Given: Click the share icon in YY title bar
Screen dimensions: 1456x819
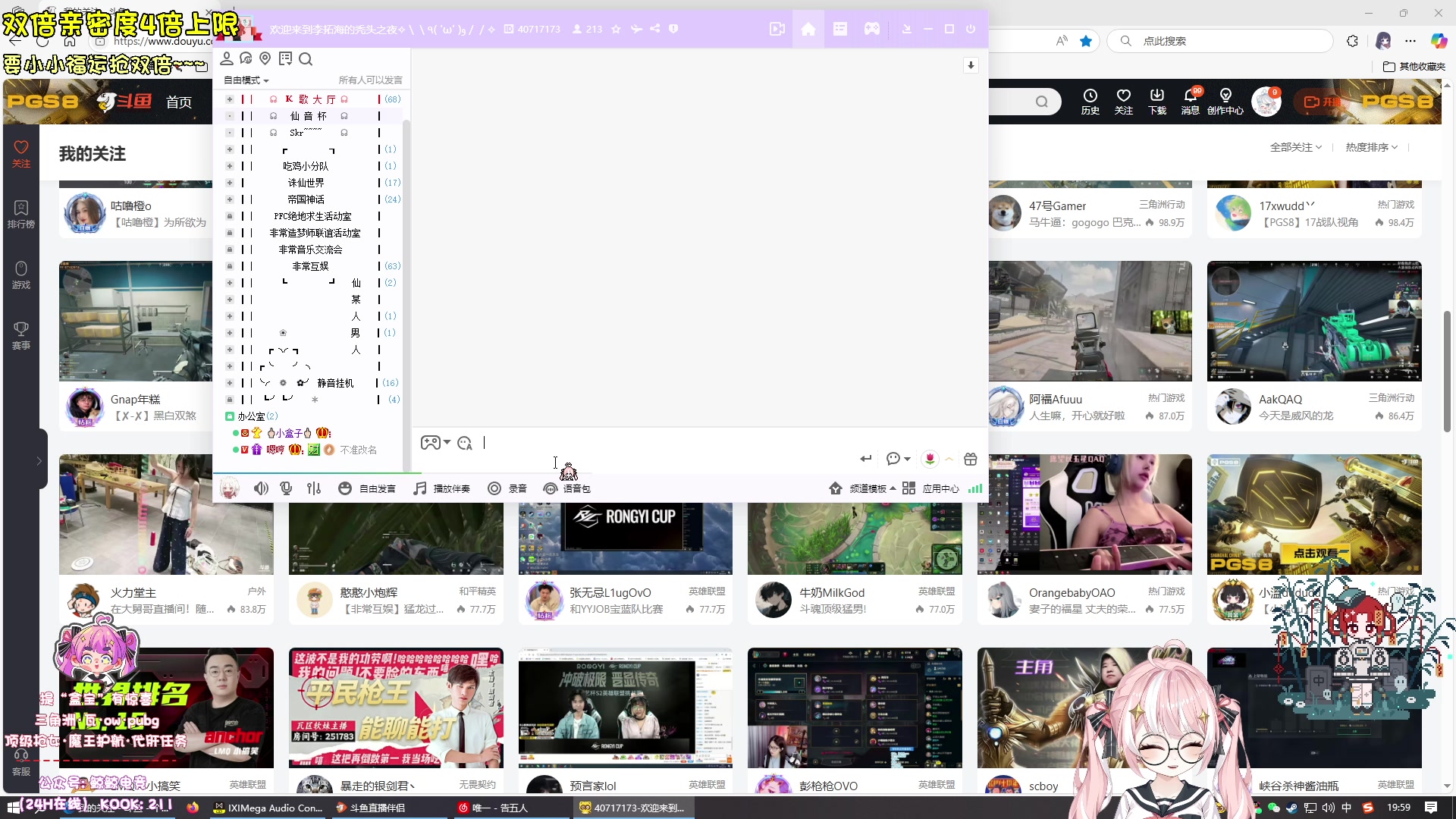Looking at the screenshot, I should pos(654,29).
